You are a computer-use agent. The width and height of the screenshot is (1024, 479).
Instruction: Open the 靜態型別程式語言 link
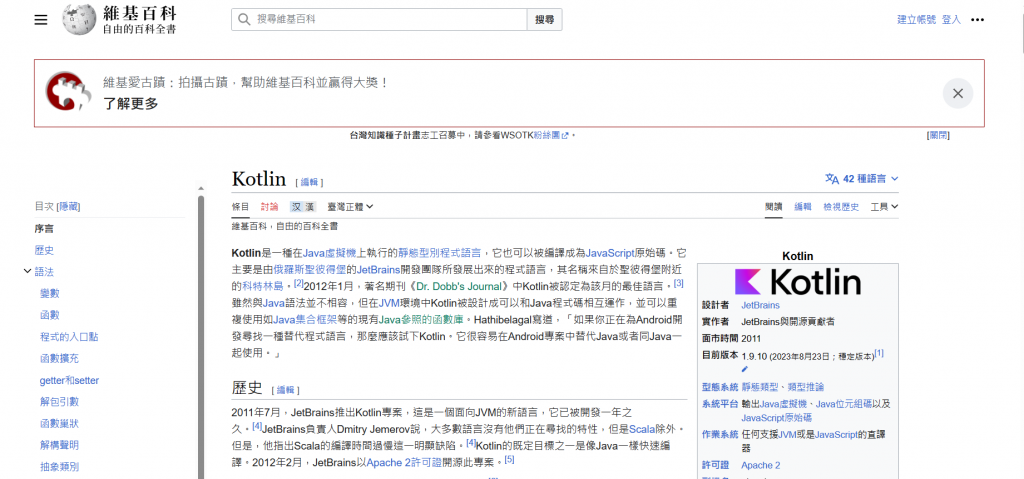point(440,252)
